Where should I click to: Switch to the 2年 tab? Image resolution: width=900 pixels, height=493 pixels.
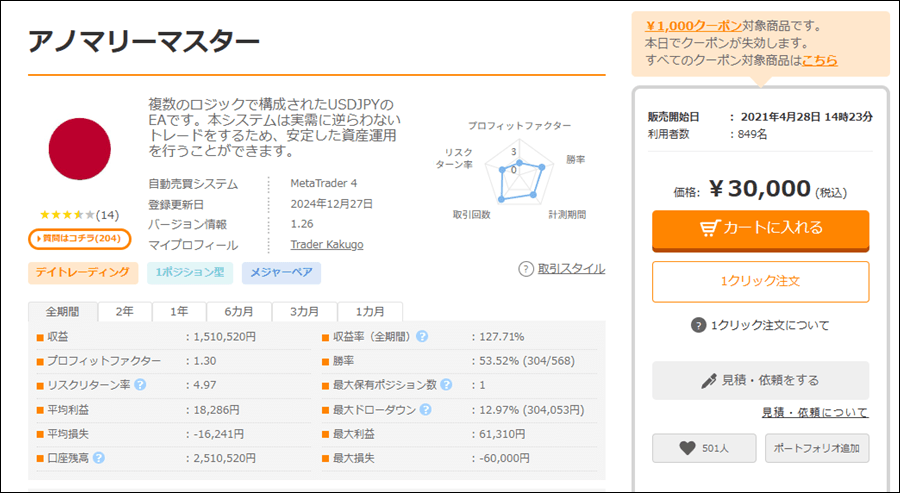125,312
